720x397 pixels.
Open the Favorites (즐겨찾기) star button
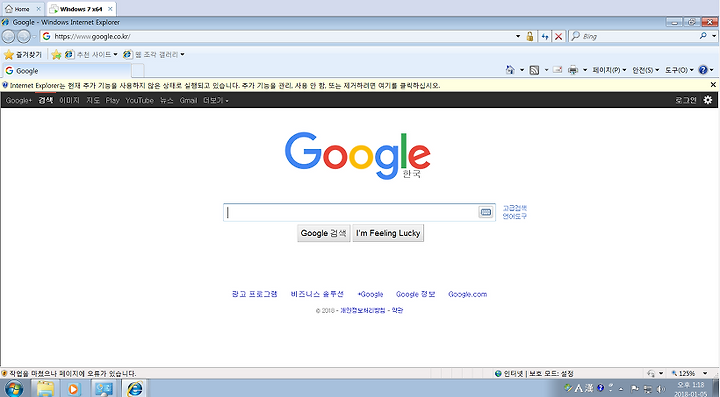coord(23,55)
